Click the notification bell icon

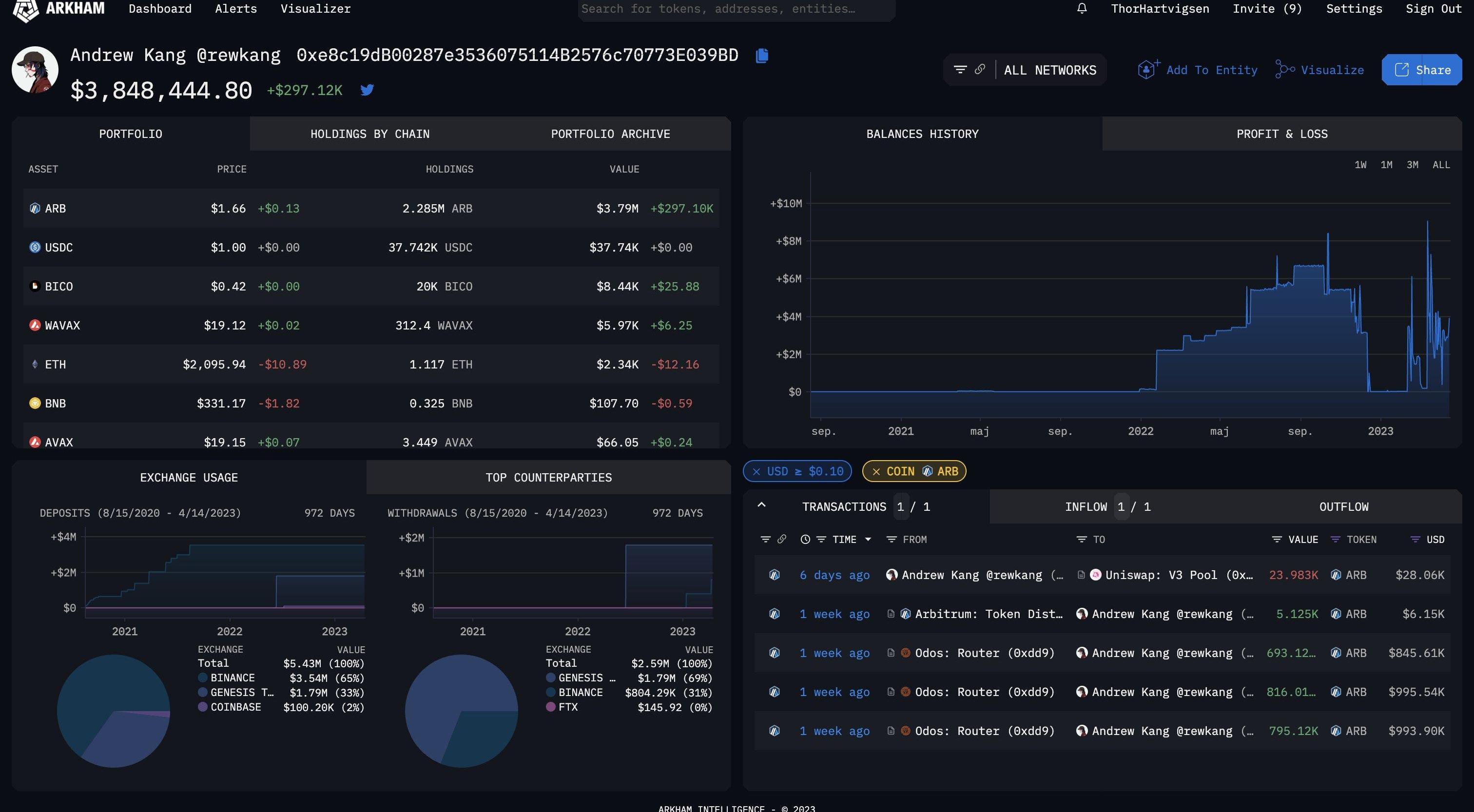tap(1082, 9)
